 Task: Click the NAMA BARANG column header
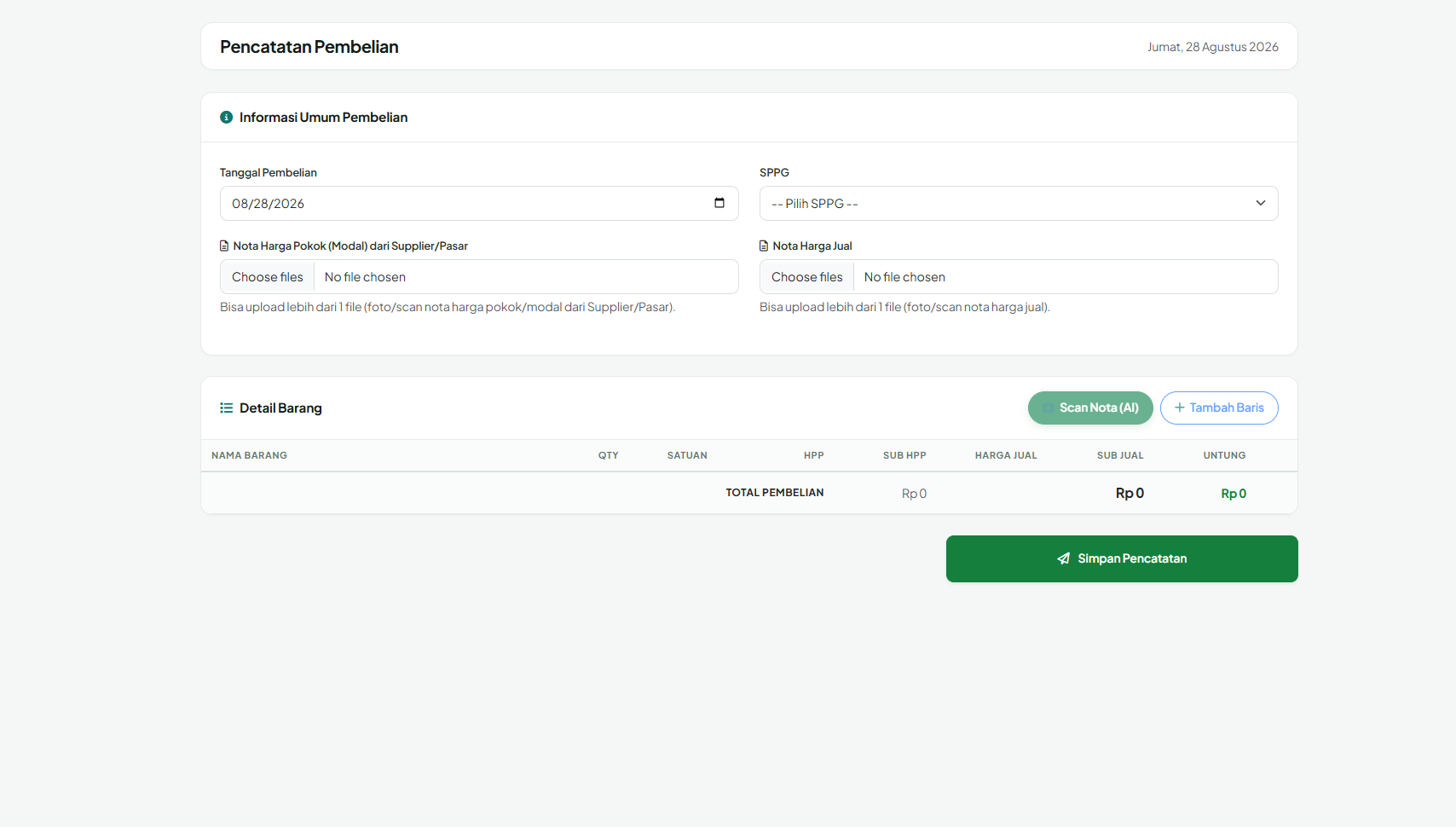point(249,455)
